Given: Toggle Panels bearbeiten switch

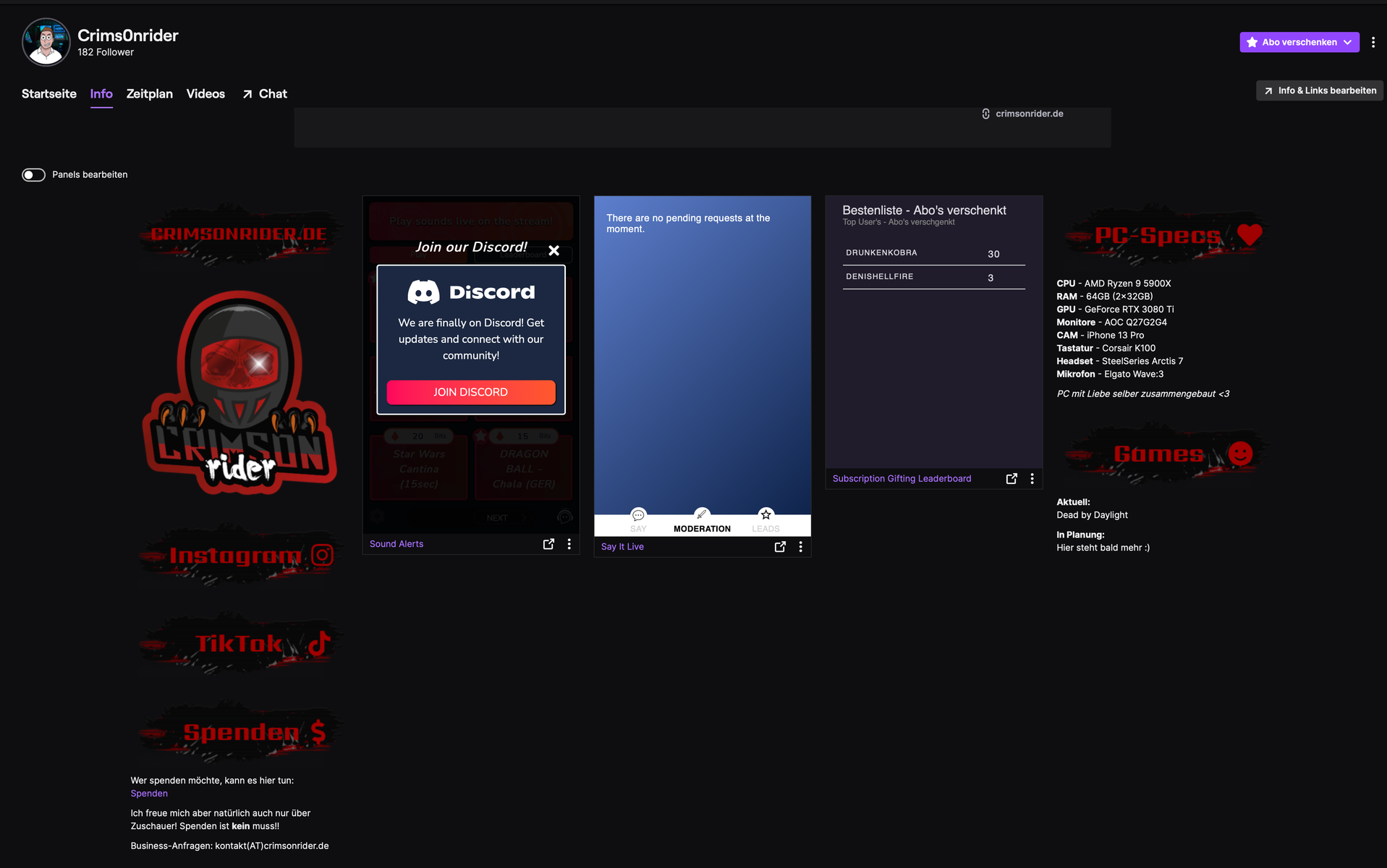Looking at the screenshot, I should point(33,175).
